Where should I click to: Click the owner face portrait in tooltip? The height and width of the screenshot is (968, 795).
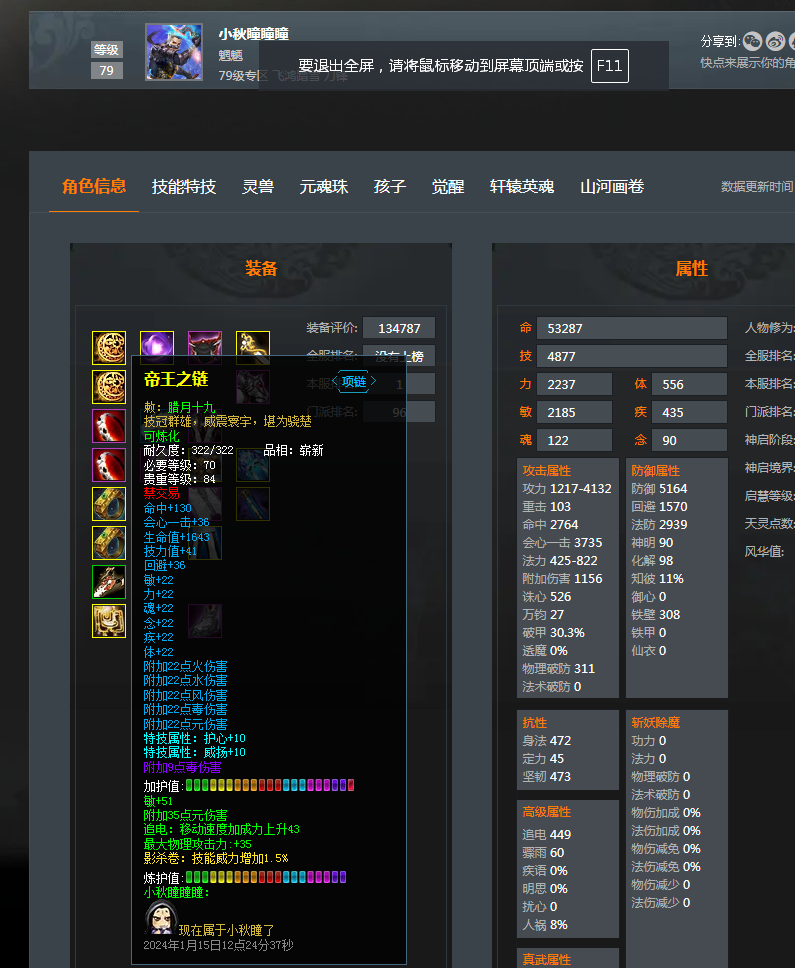(x=160, y=918)
